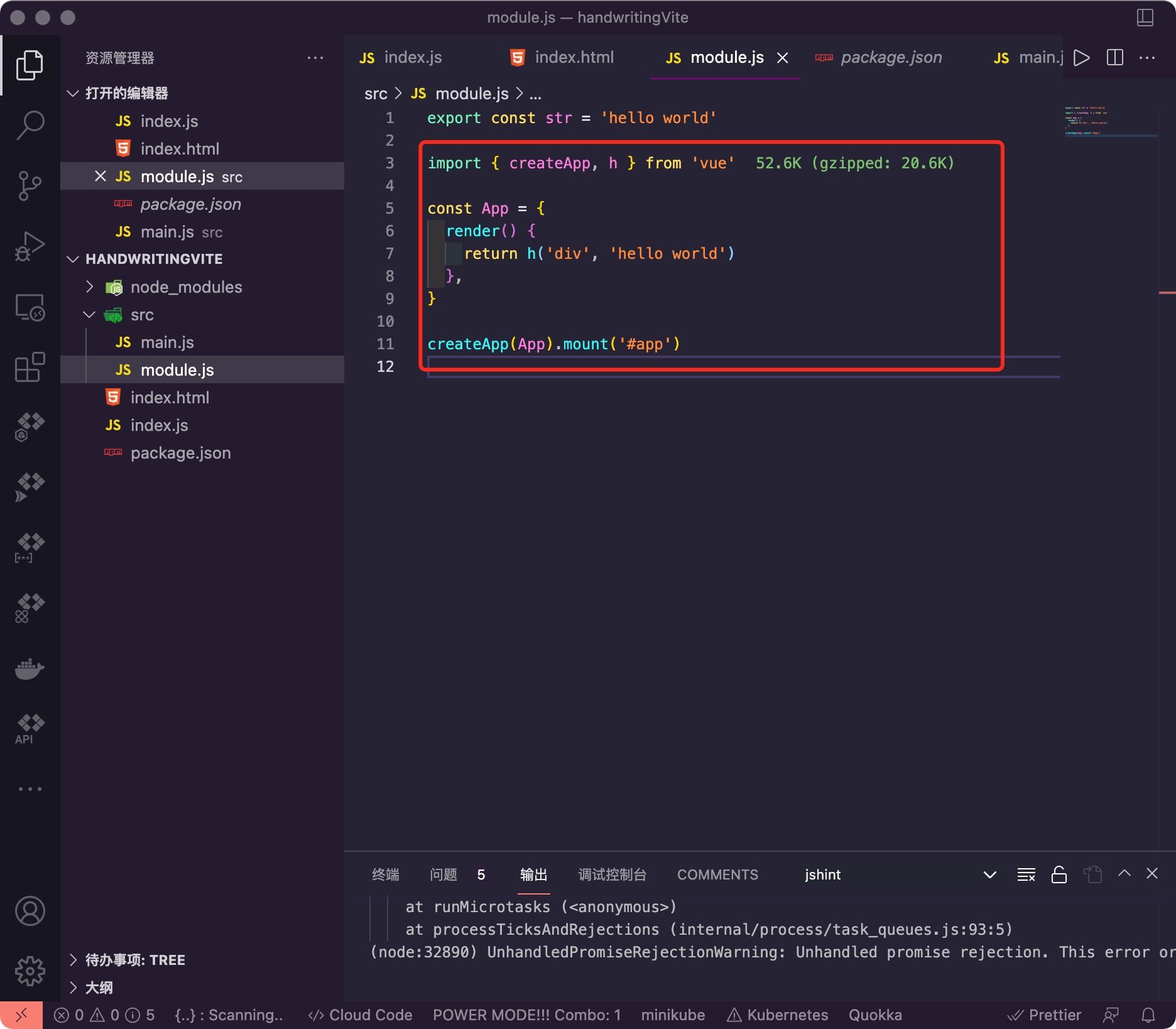
Task: Open the Cloud Code API view
Action: pos(30,729)
